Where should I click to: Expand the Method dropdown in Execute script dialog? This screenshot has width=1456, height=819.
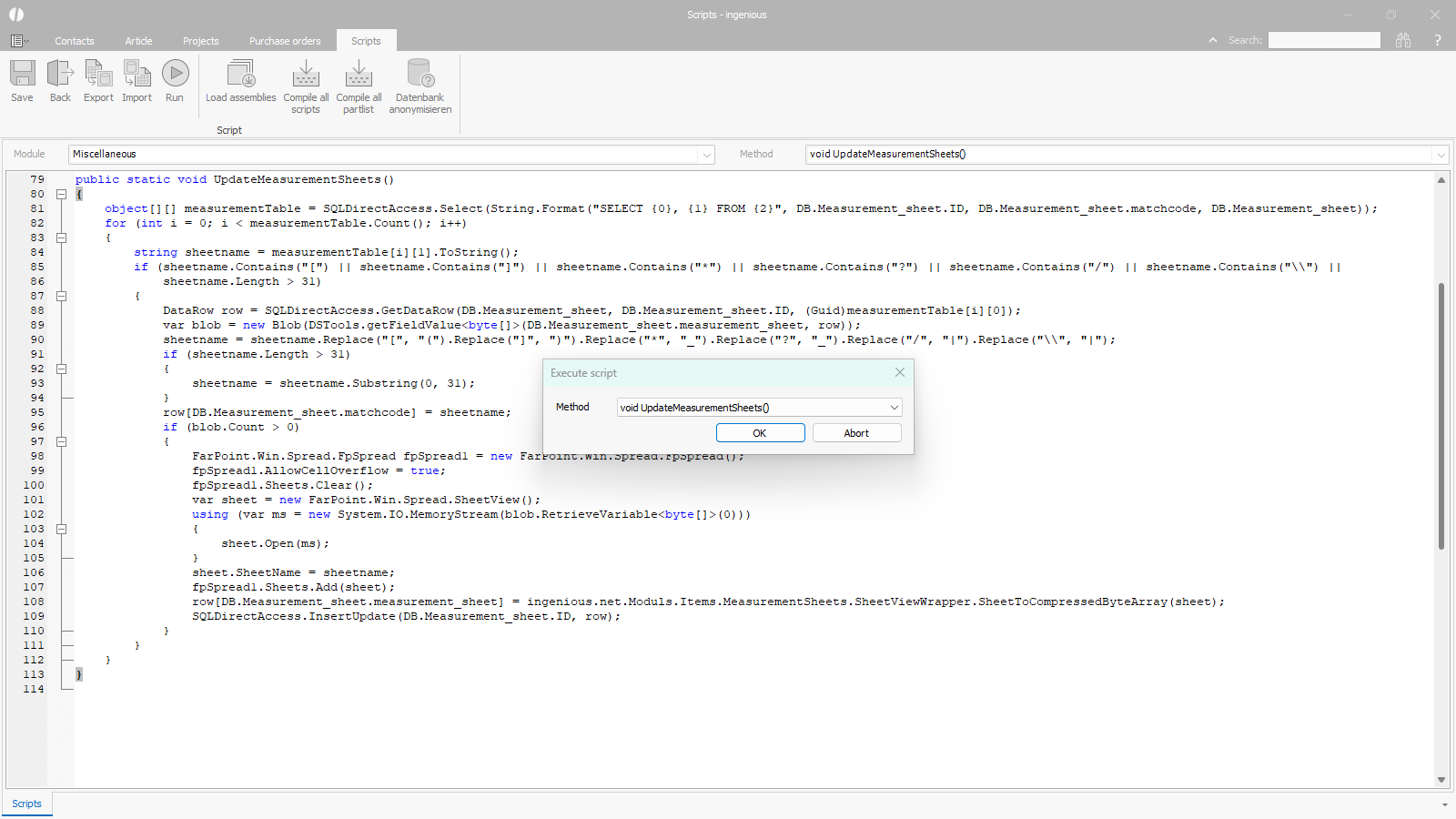(894, 408)
